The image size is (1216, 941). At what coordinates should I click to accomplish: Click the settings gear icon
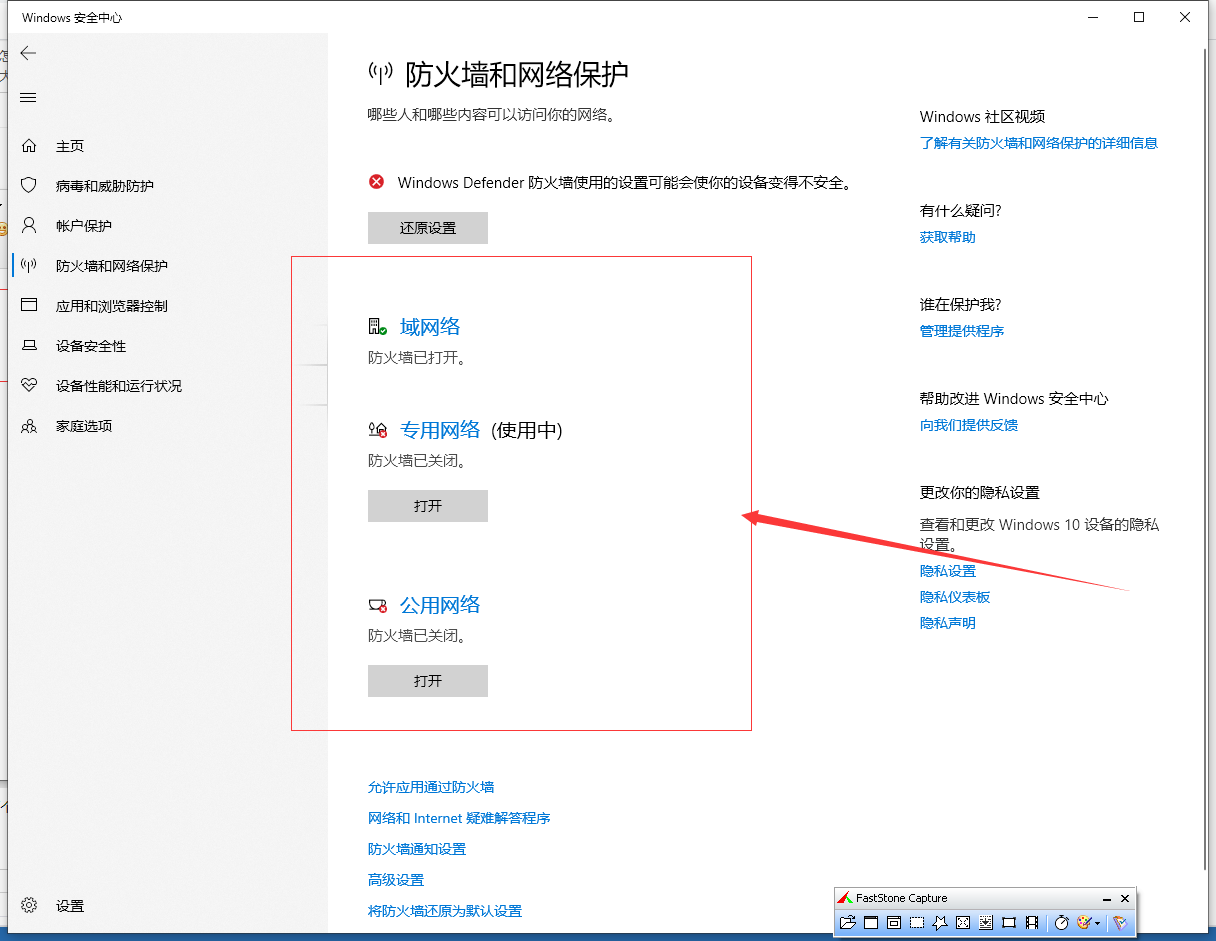point(29,905)
